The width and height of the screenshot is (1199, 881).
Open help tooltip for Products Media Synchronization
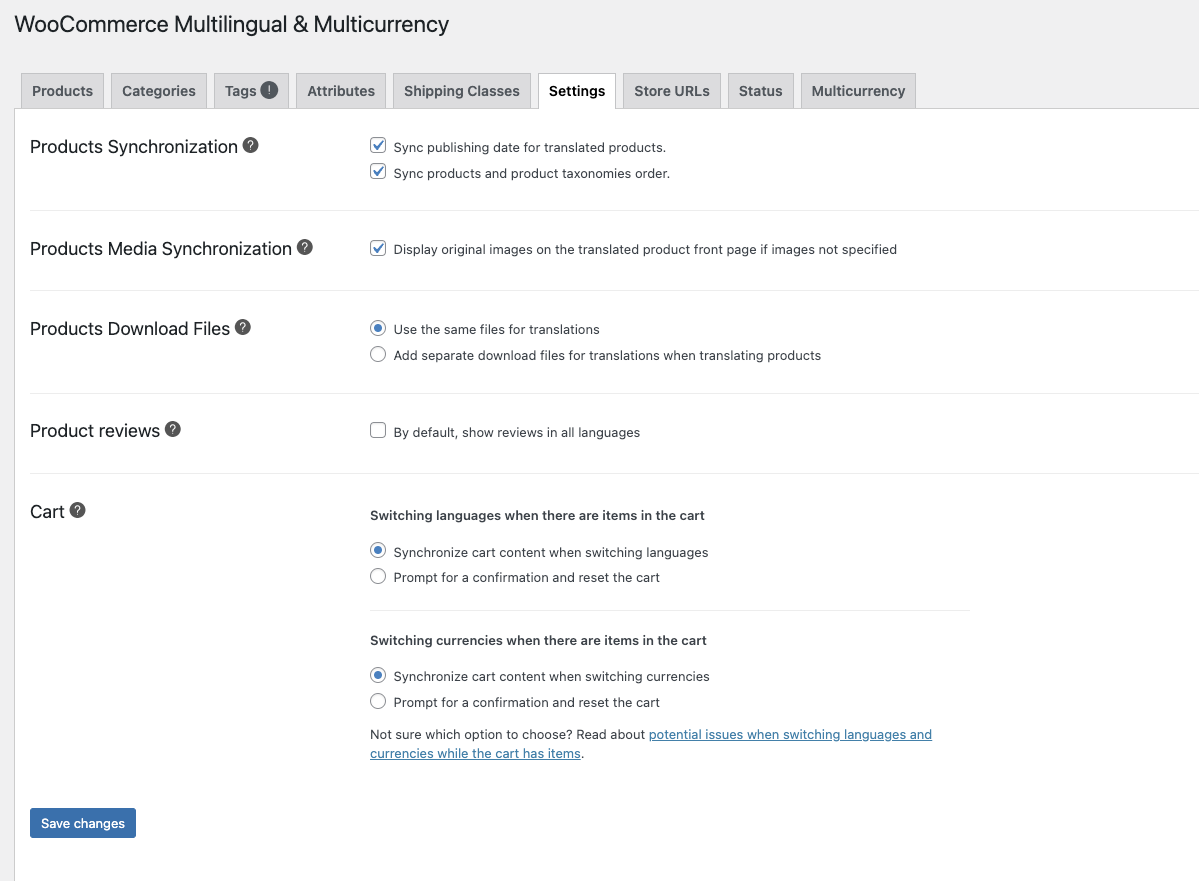(x=305, y=247)
